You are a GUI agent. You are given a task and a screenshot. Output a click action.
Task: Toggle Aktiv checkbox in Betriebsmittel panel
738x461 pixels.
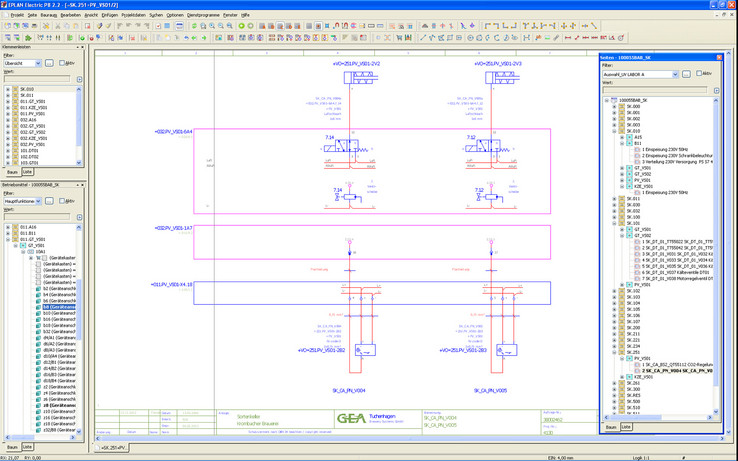click(63, 201)
